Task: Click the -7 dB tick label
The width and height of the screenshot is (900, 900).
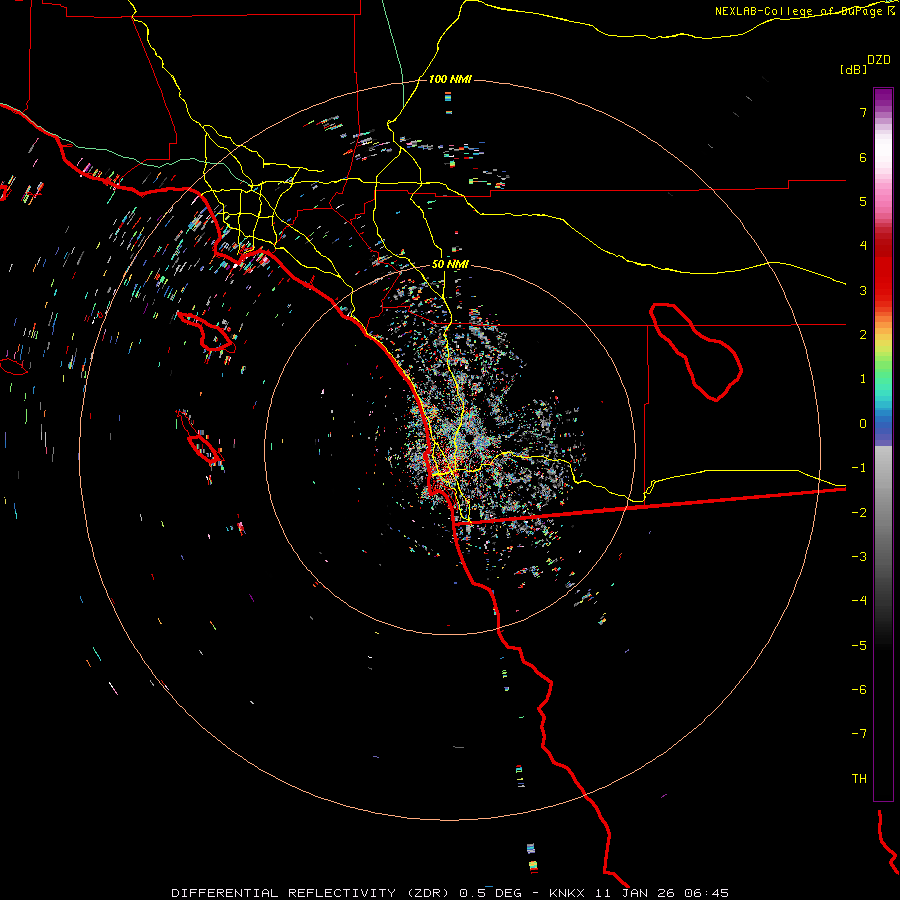Action: [859, 734]
